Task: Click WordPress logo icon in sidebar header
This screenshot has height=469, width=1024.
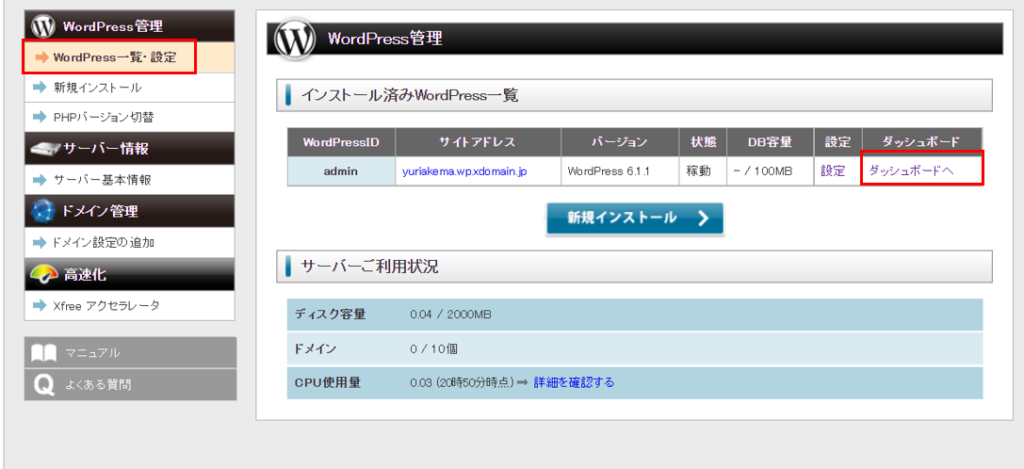Action: click(x=44, y=26)
